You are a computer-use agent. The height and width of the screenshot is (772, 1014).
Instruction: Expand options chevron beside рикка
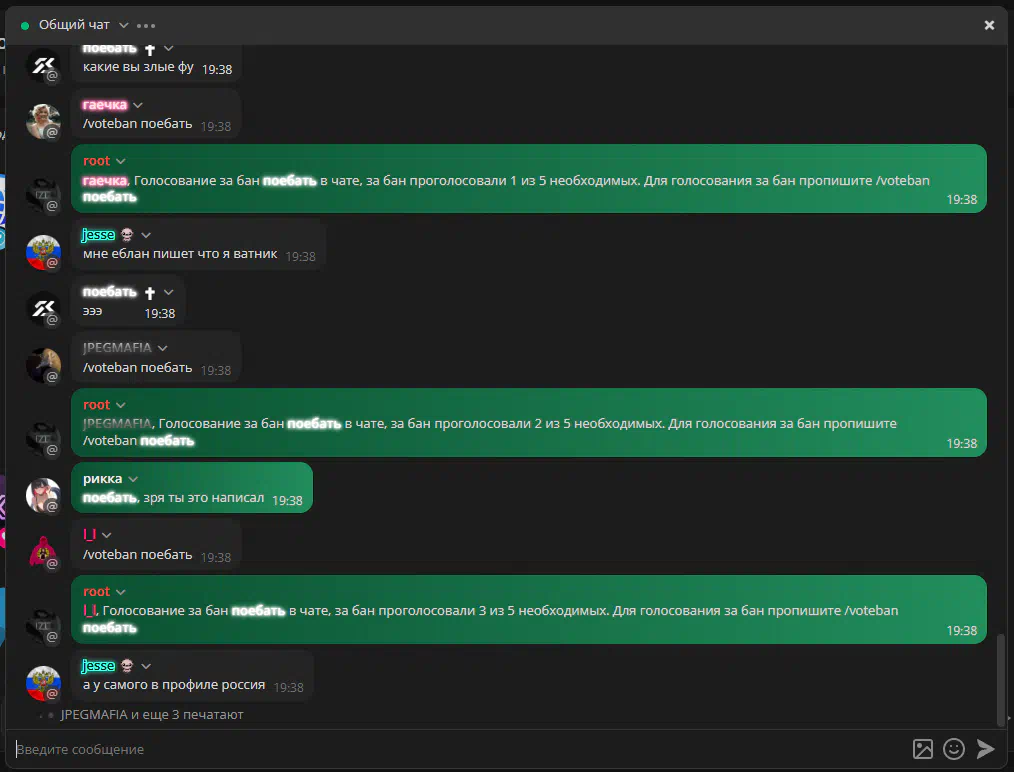(133, 479)
